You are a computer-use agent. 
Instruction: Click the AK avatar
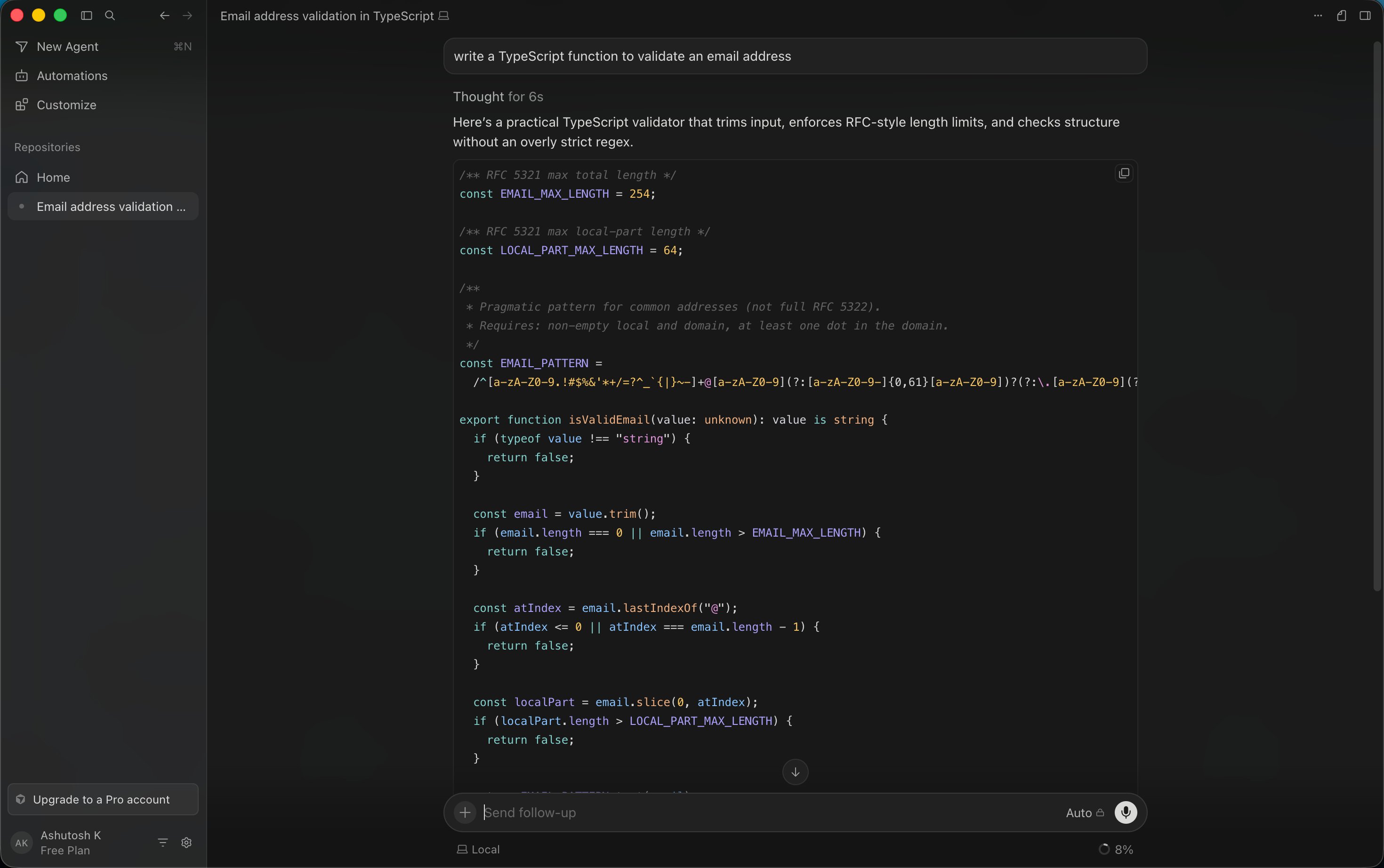[x=22, y=844]
